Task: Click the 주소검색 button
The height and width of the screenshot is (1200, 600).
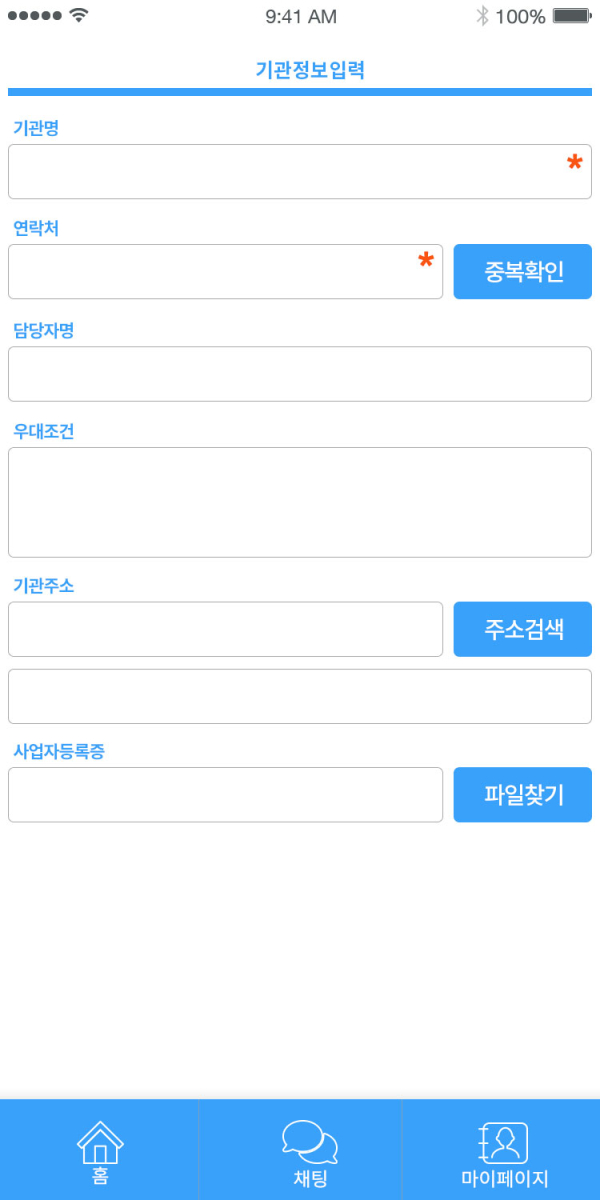Action: [523, 630]
